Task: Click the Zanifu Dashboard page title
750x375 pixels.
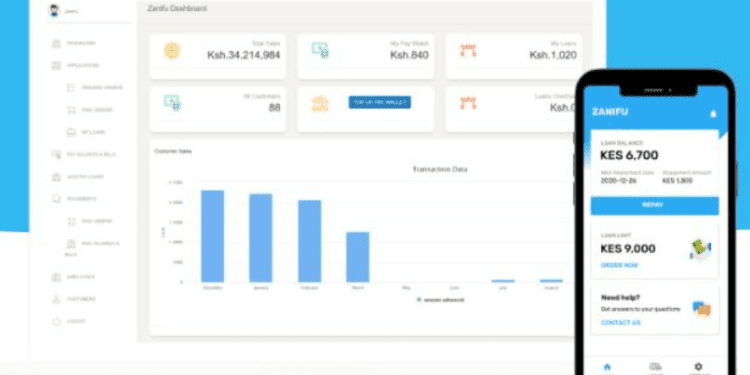Action: pyautogui.click(x=177, y=9)
